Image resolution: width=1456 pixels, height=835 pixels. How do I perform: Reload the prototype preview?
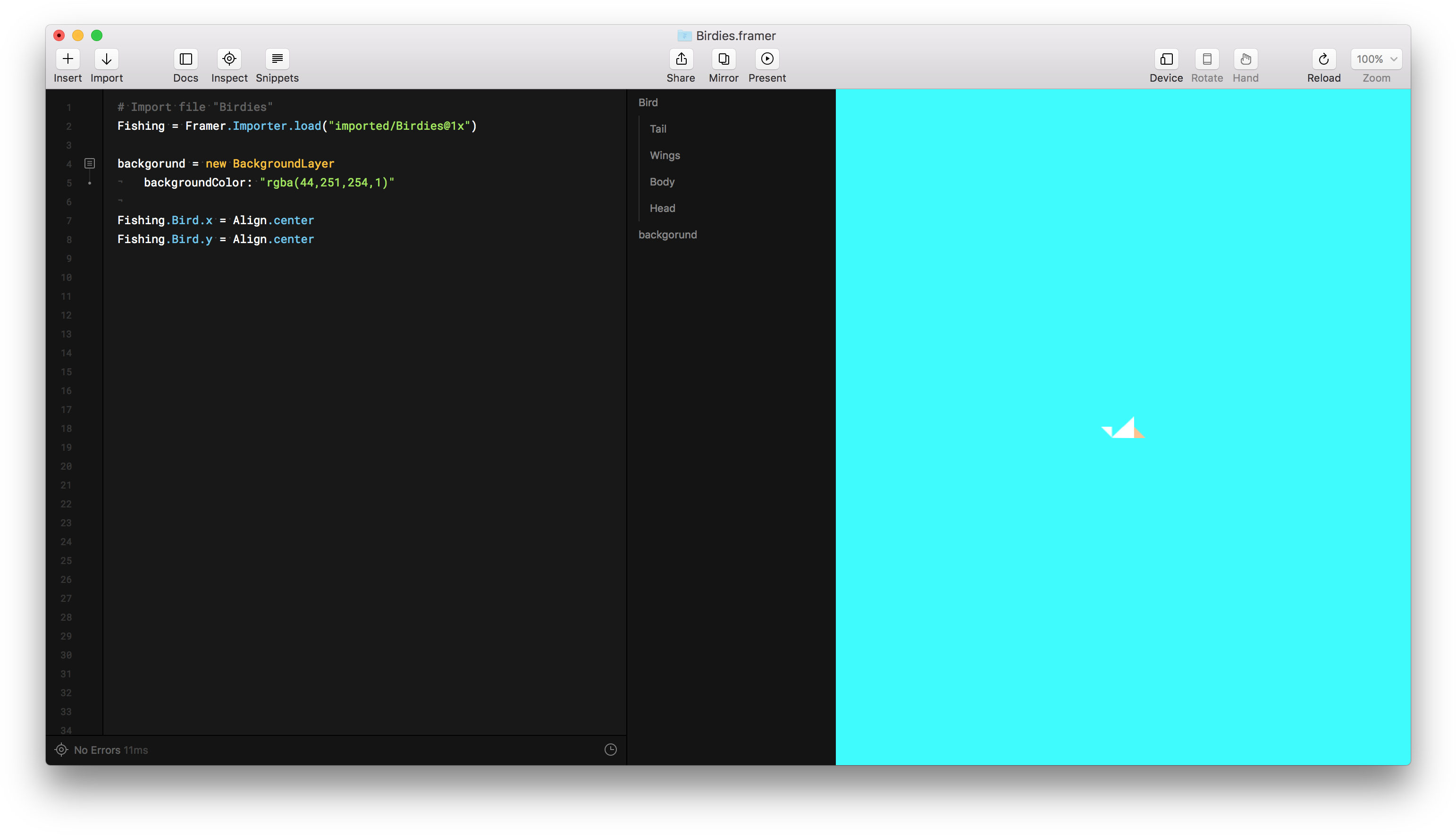[x=1323, y=59]
